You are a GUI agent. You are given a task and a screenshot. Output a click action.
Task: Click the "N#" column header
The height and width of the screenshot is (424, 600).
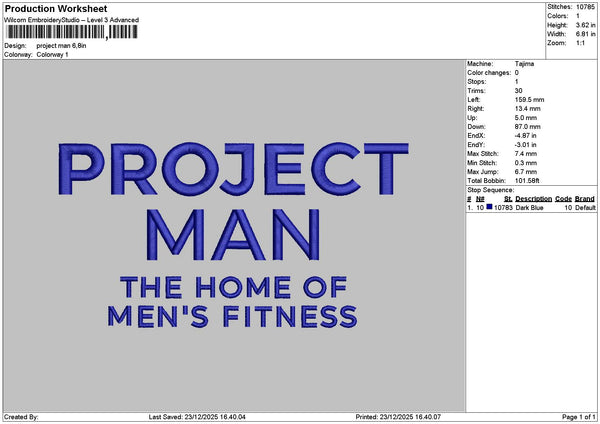(x=480, y=199)
